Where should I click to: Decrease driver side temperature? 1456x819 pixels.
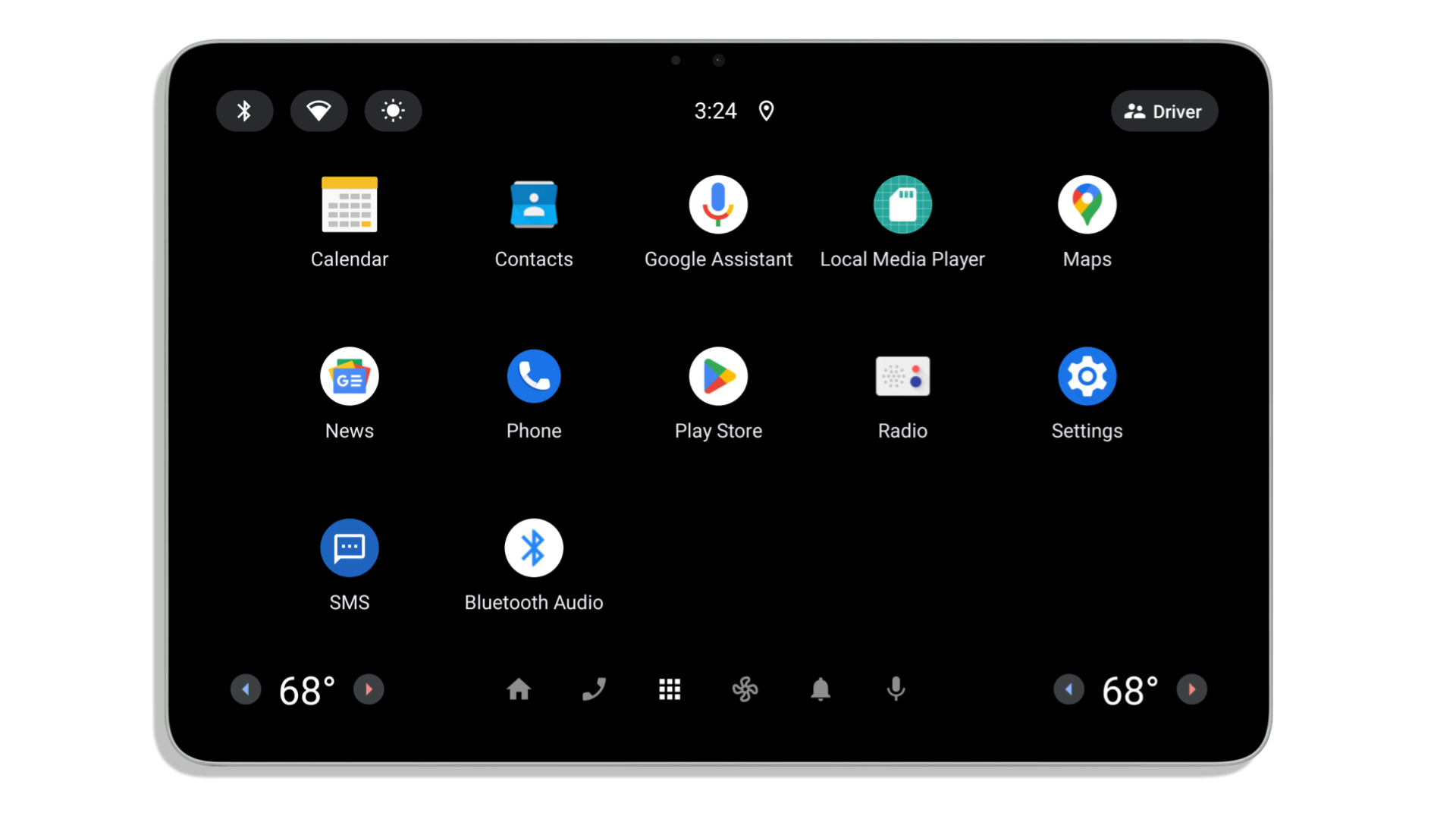click(244, 689)
